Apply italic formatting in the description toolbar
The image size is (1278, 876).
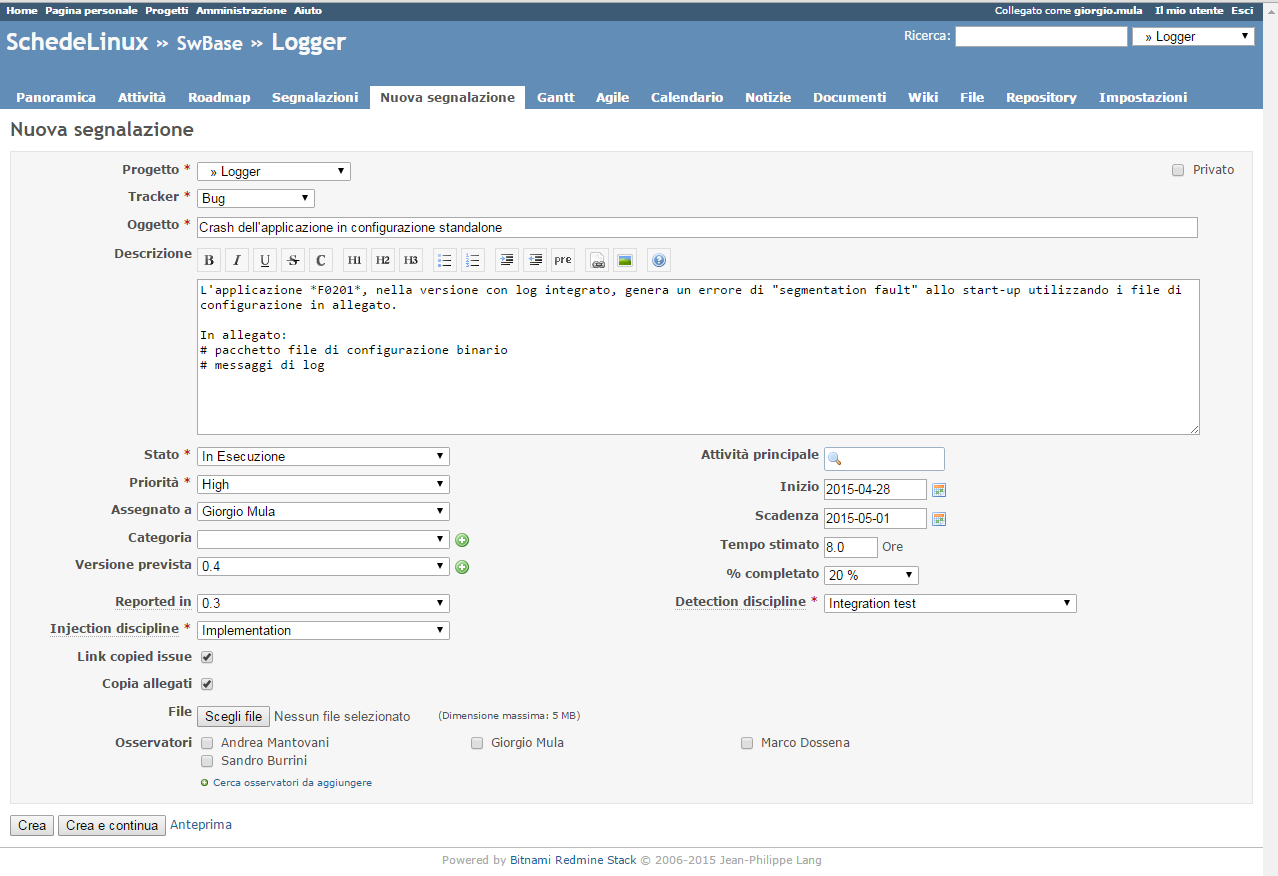click(x=237, y=260)
